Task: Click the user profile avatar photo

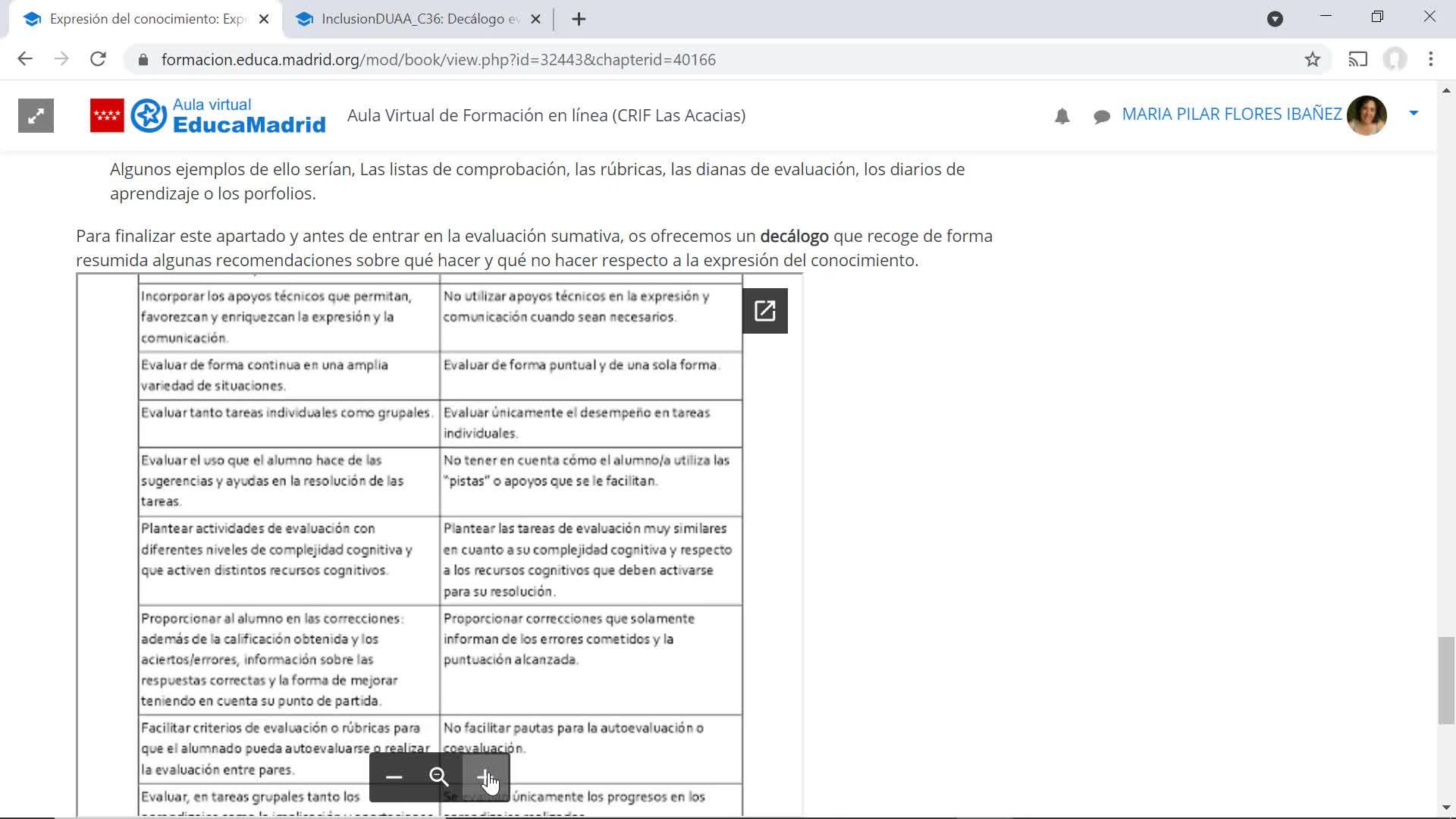Action: (1367, 115)
